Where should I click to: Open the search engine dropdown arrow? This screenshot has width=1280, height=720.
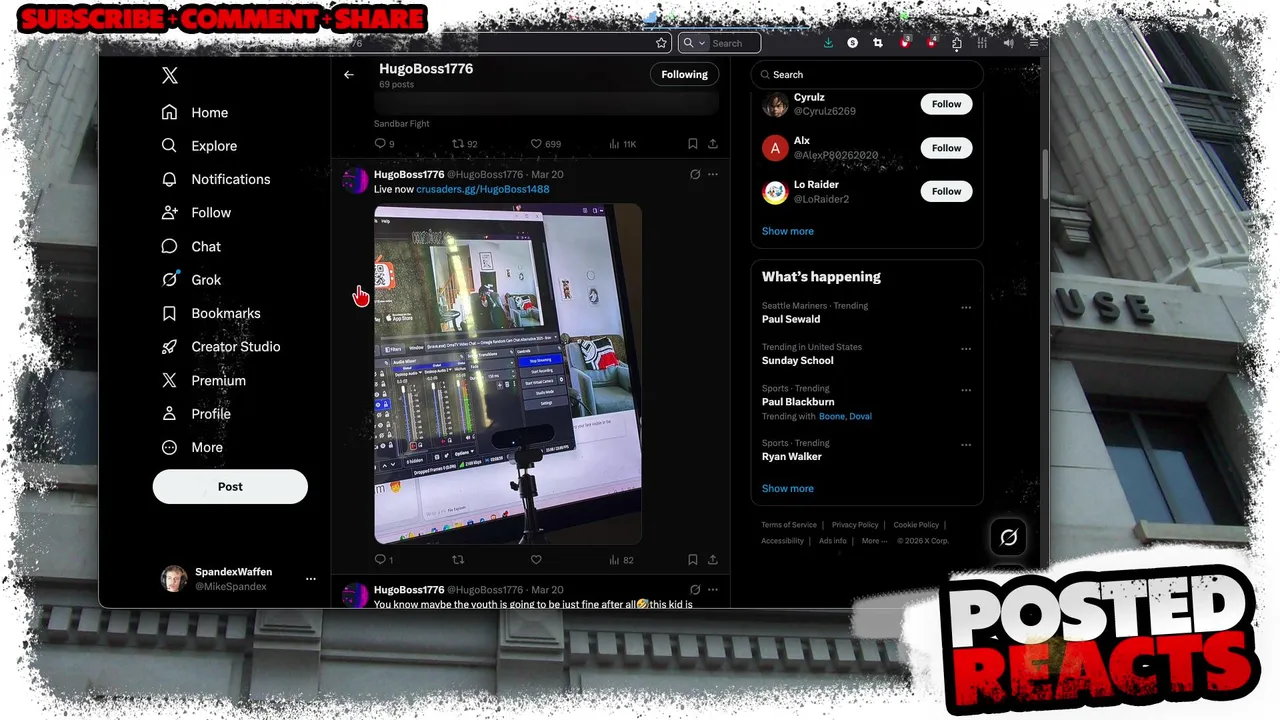click(702, 43)
